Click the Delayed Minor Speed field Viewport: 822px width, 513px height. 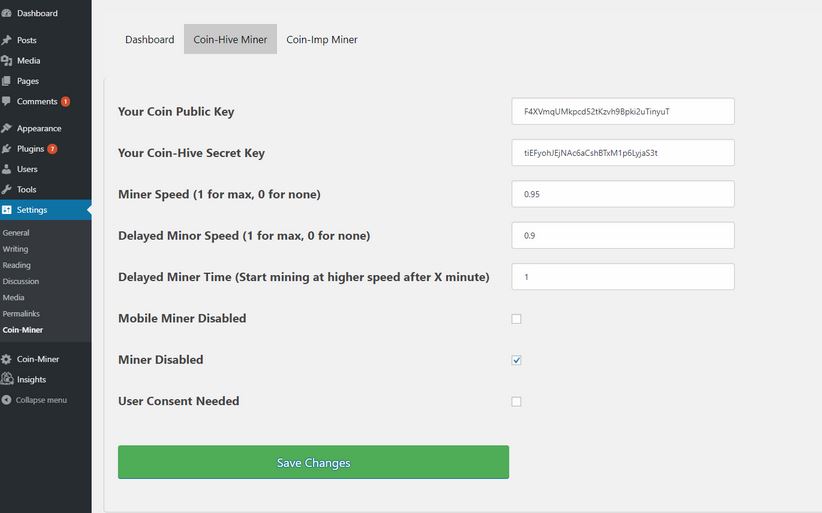point(623,235)
